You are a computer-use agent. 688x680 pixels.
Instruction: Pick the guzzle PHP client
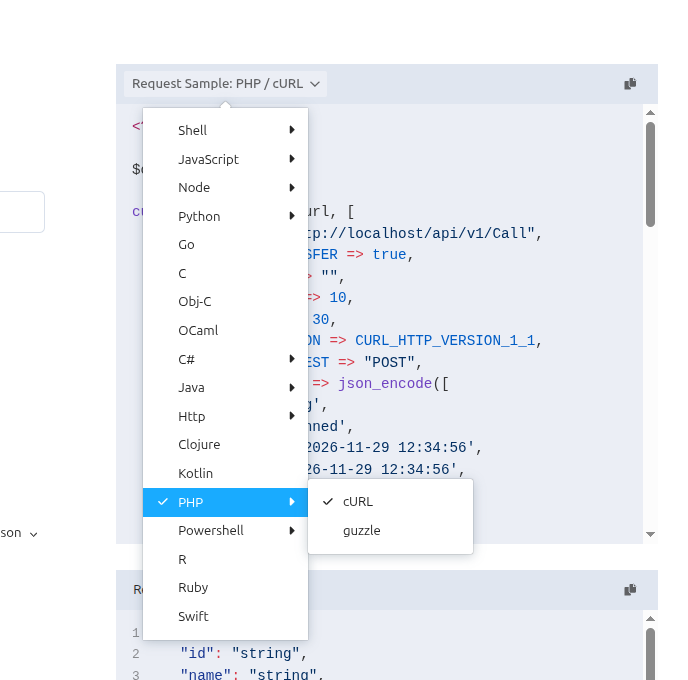tap(361, 531)
